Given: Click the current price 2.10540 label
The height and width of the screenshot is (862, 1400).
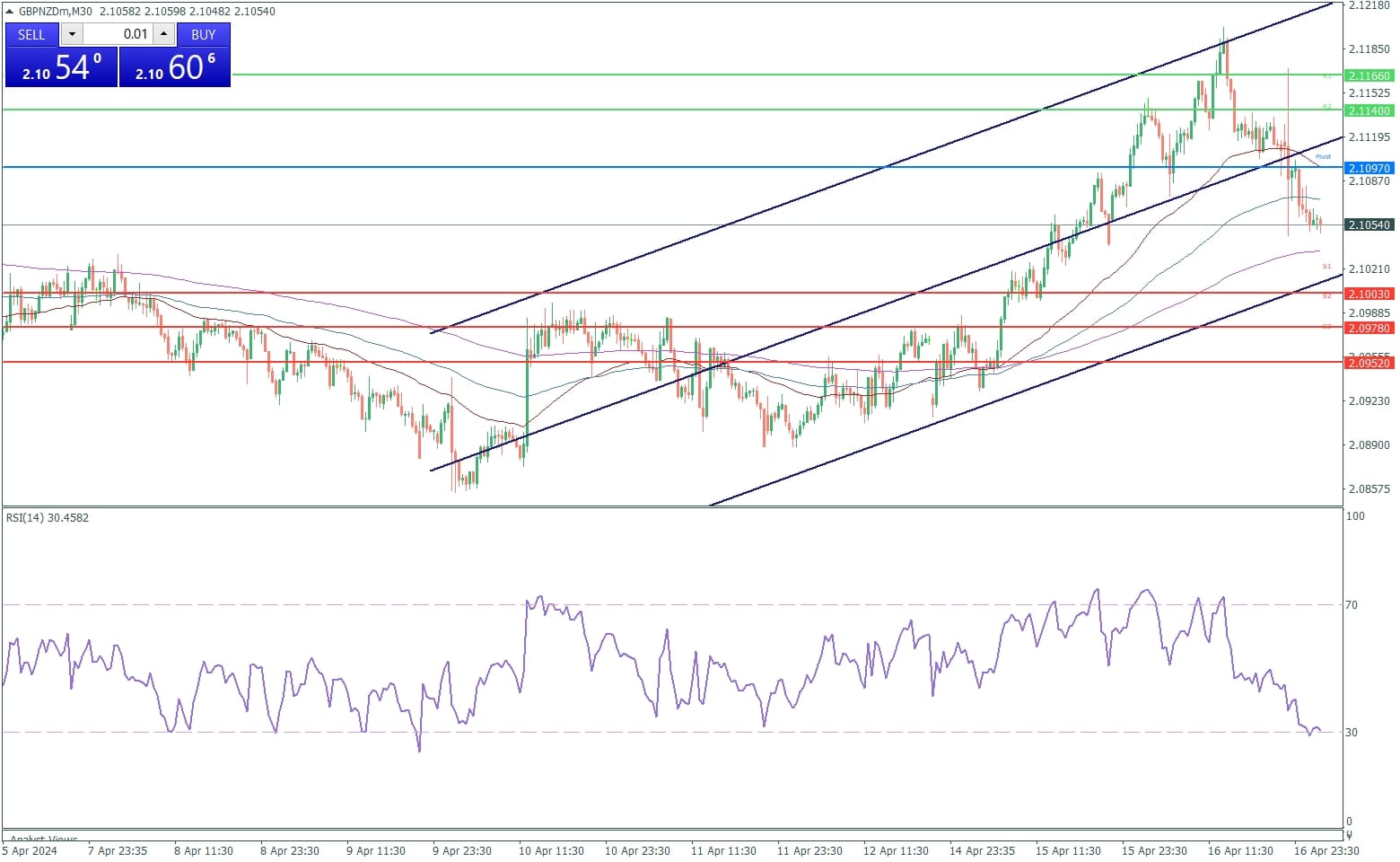Looking at the screenshot, I should tap(1369, 225).
